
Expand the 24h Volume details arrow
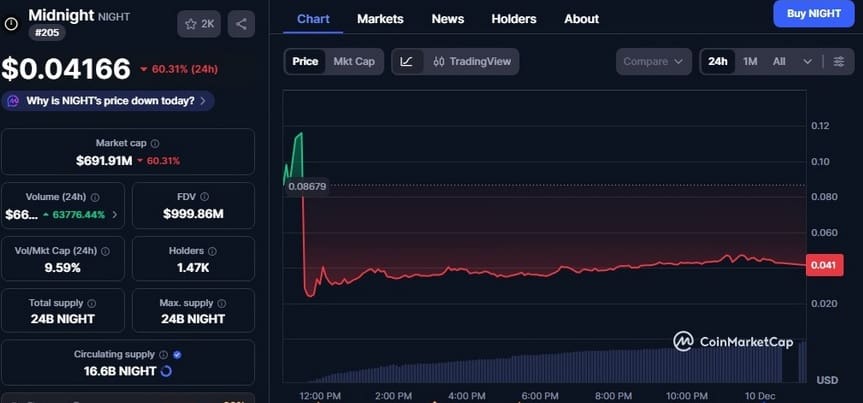pyautogui.click(x=114, y=215)
